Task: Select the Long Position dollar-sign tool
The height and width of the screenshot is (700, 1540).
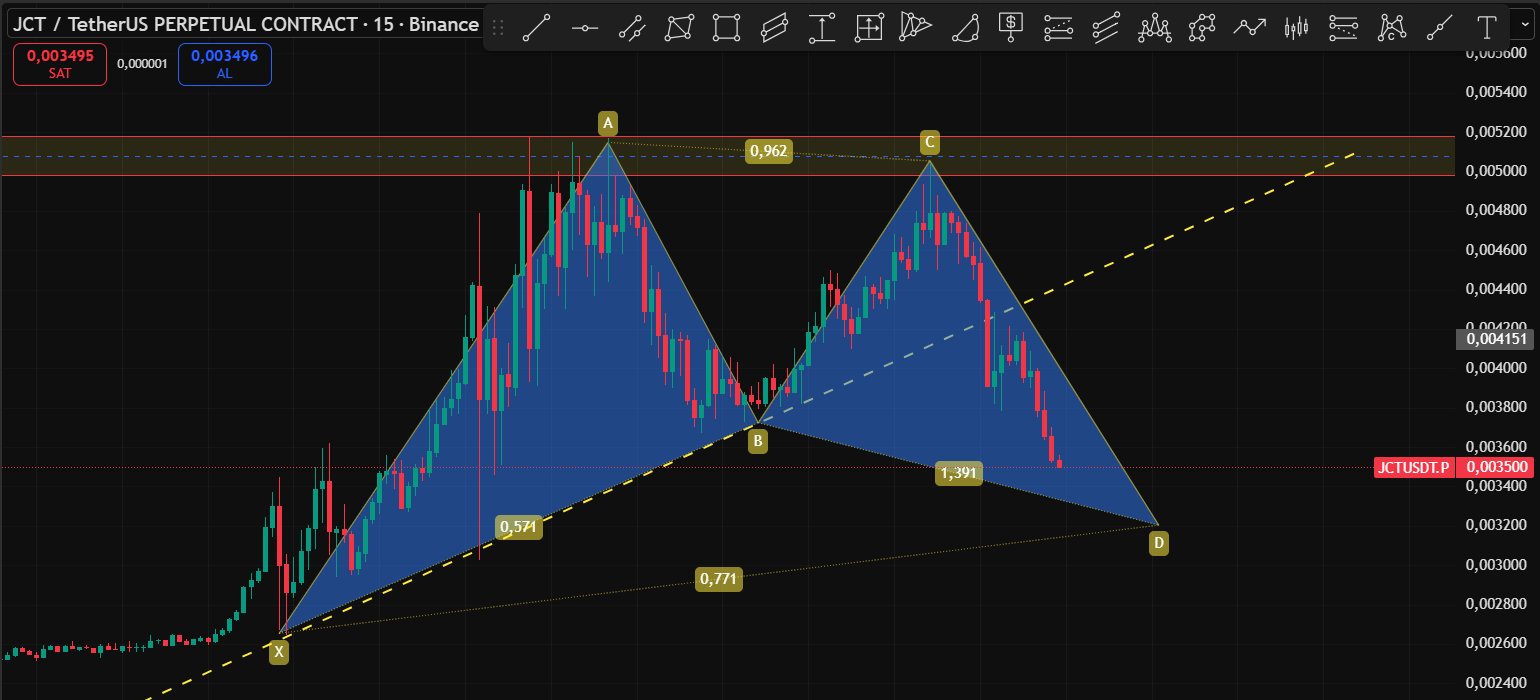Action: coord(1011,27)
